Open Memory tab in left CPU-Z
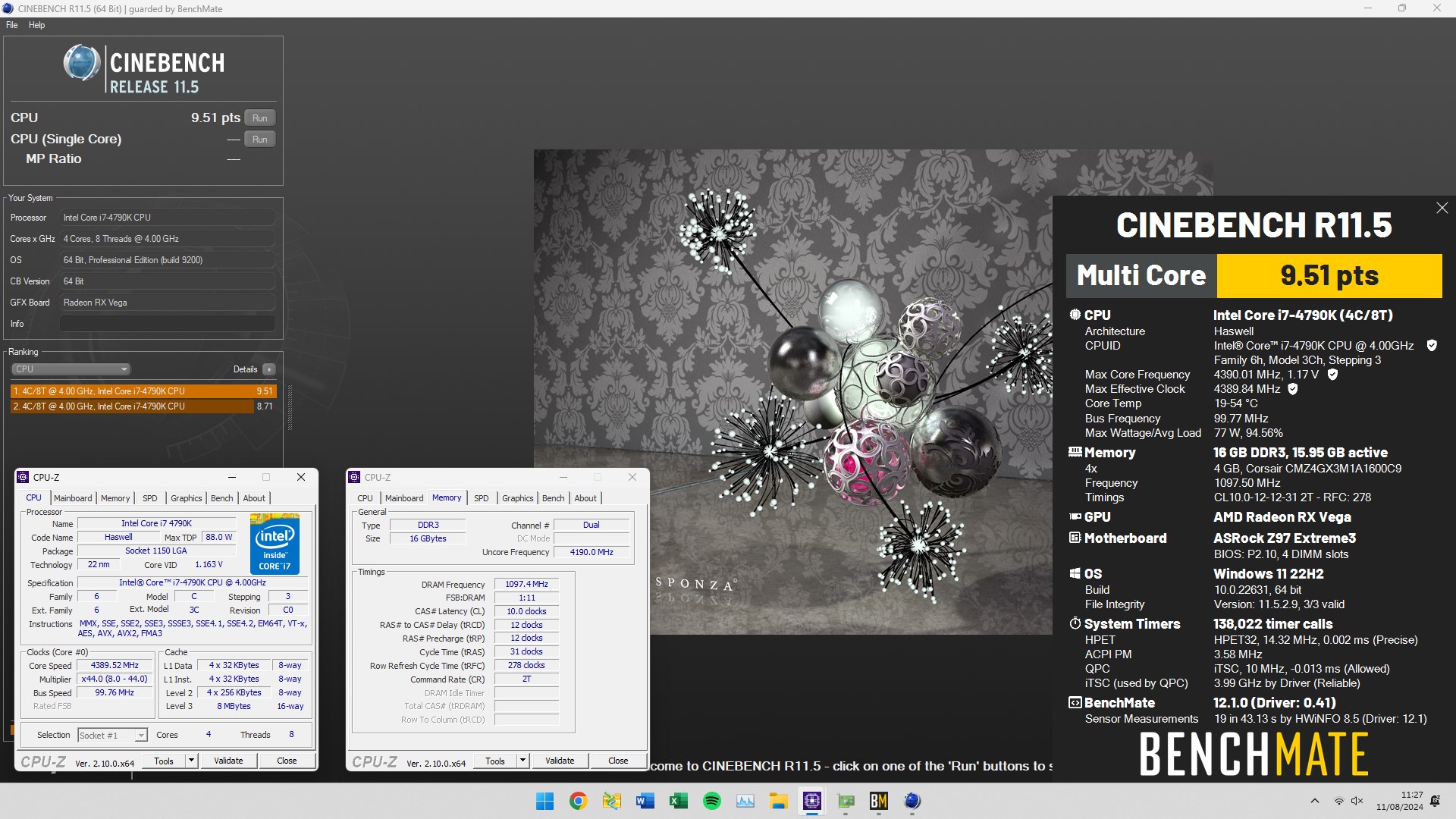The image size is (1456, 819). (x=115, y=498)
